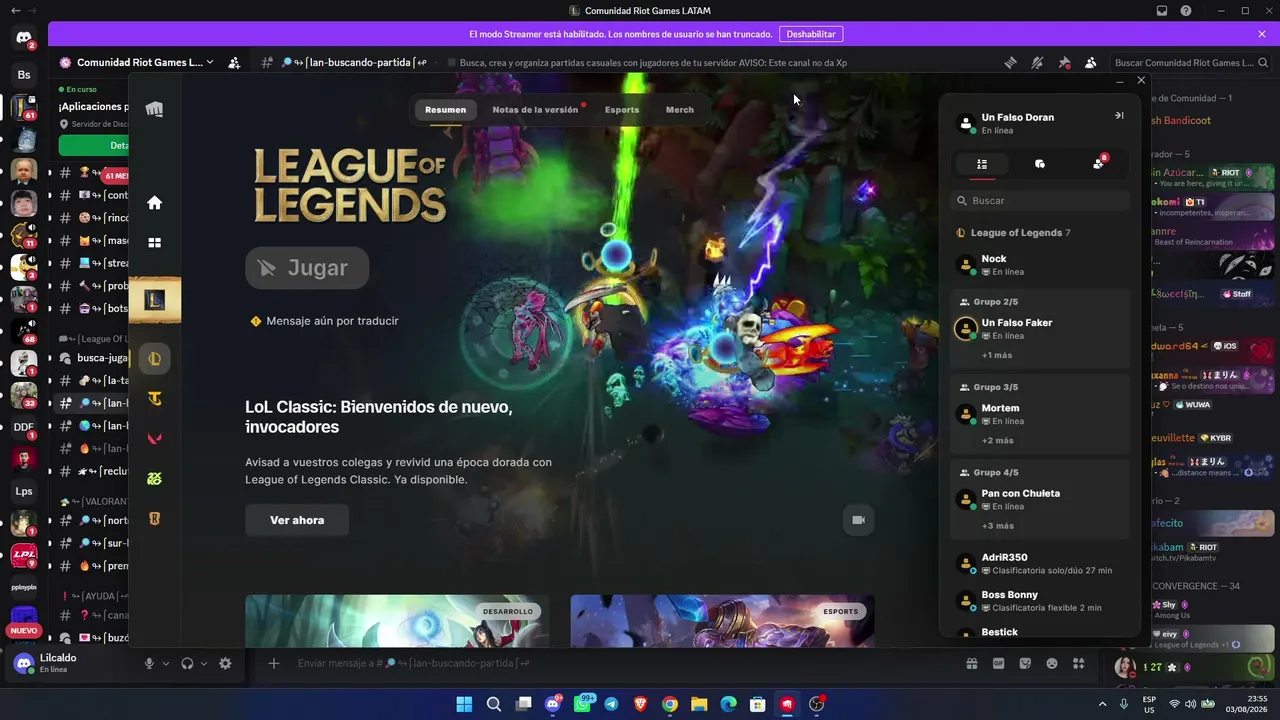Select the pinned League of Legends game tile
This screenshot has height=720, width=1280.
click(x=154, y=300)
